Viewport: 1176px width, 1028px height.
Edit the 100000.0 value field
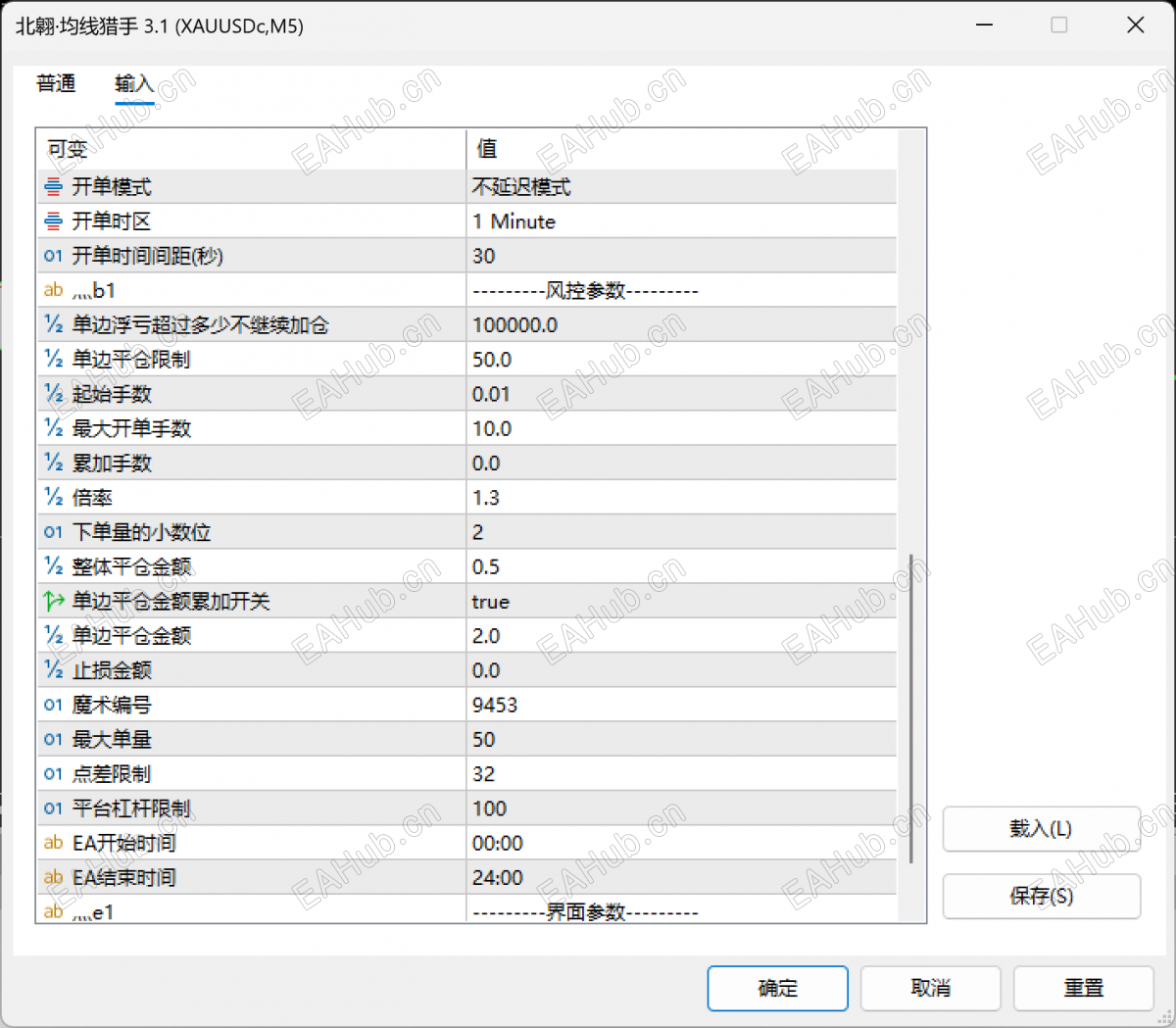[x=681, y=325]
